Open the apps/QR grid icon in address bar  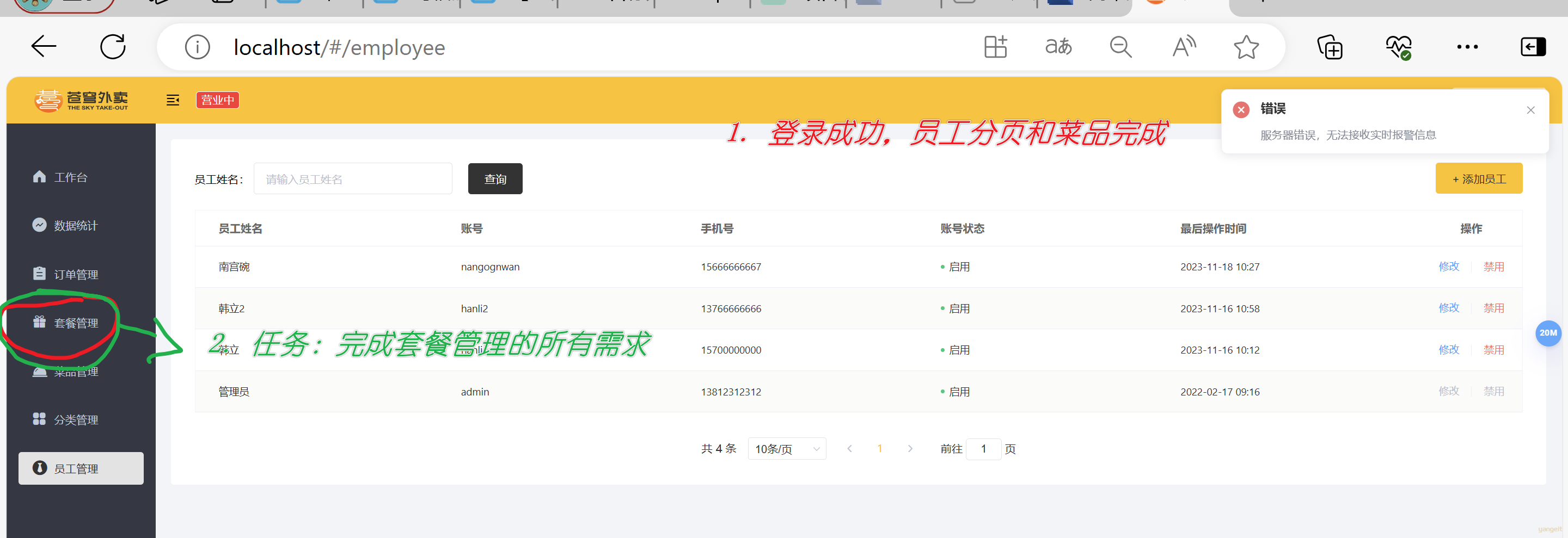(x=996, y=47)
